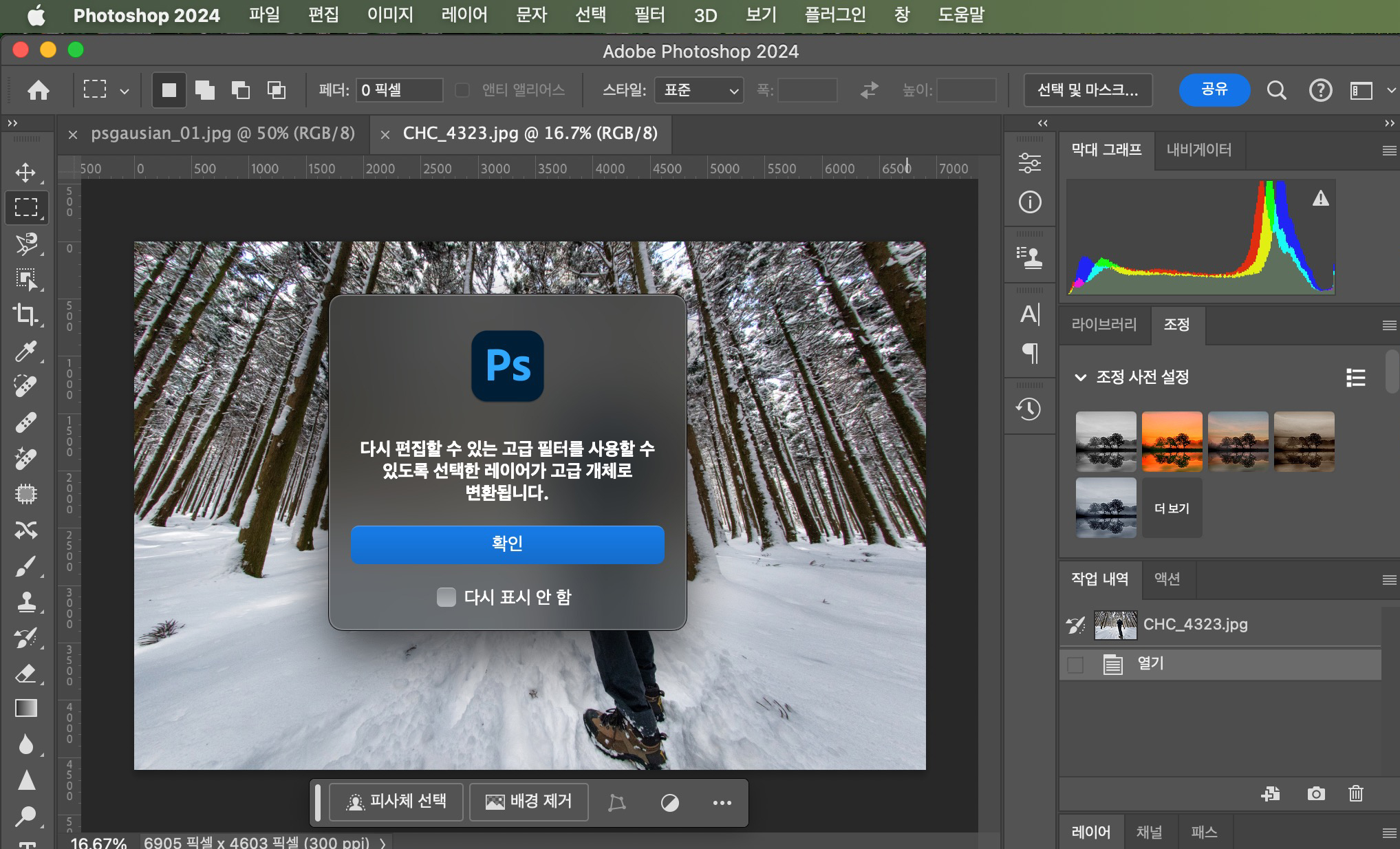Click the search magnifier in options bar
The width and height of the screenshot is (1400, 849).
1276,90
